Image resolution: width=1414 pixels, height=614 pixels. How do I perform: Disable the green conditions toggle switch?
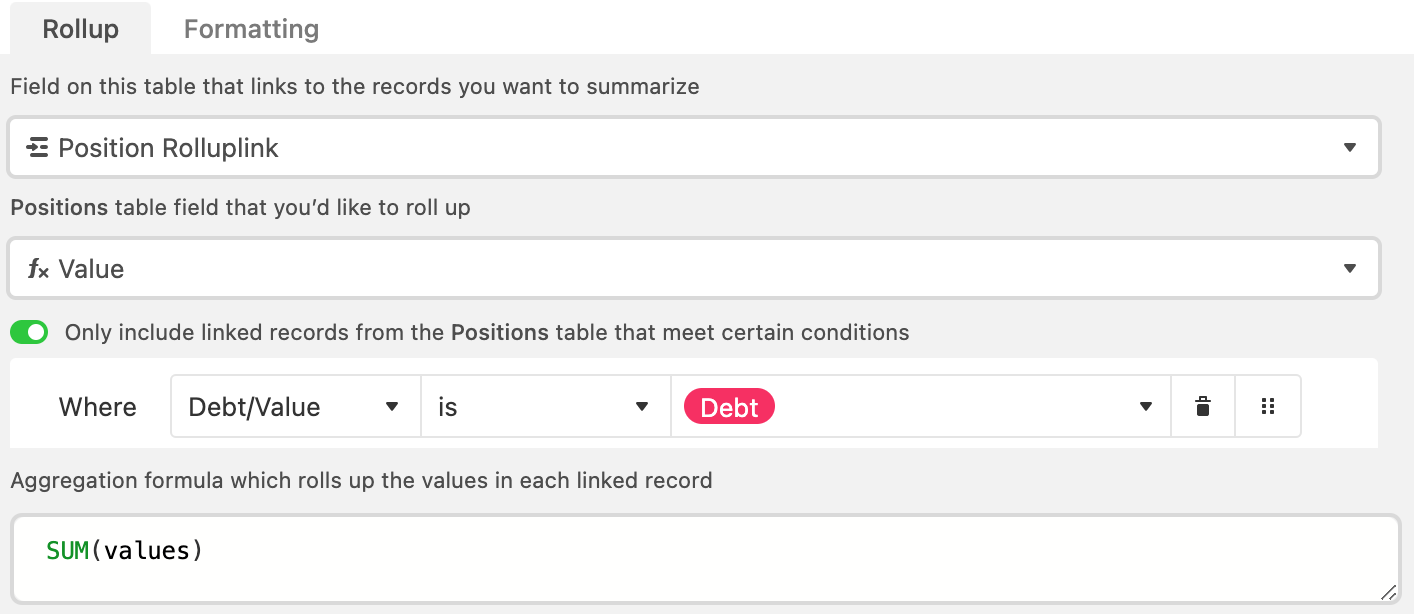click(29, 333)
